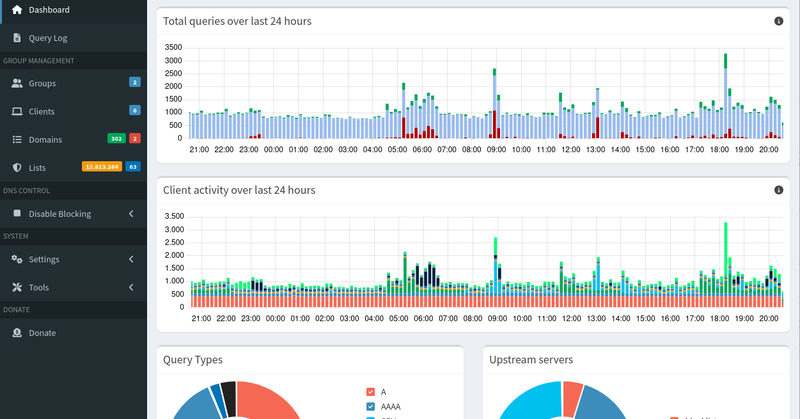800x419 pixels.
Task: Uncheck the A query type legend checkbox
Action: coord(370,392)
